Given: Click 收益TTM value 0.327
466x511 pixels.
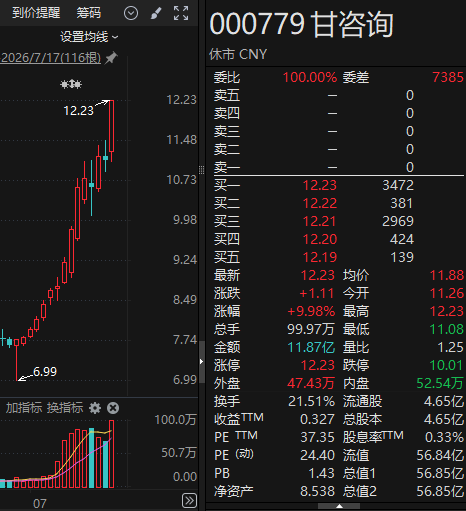Looking at the screenshot, I should click(x=317, y=419).
